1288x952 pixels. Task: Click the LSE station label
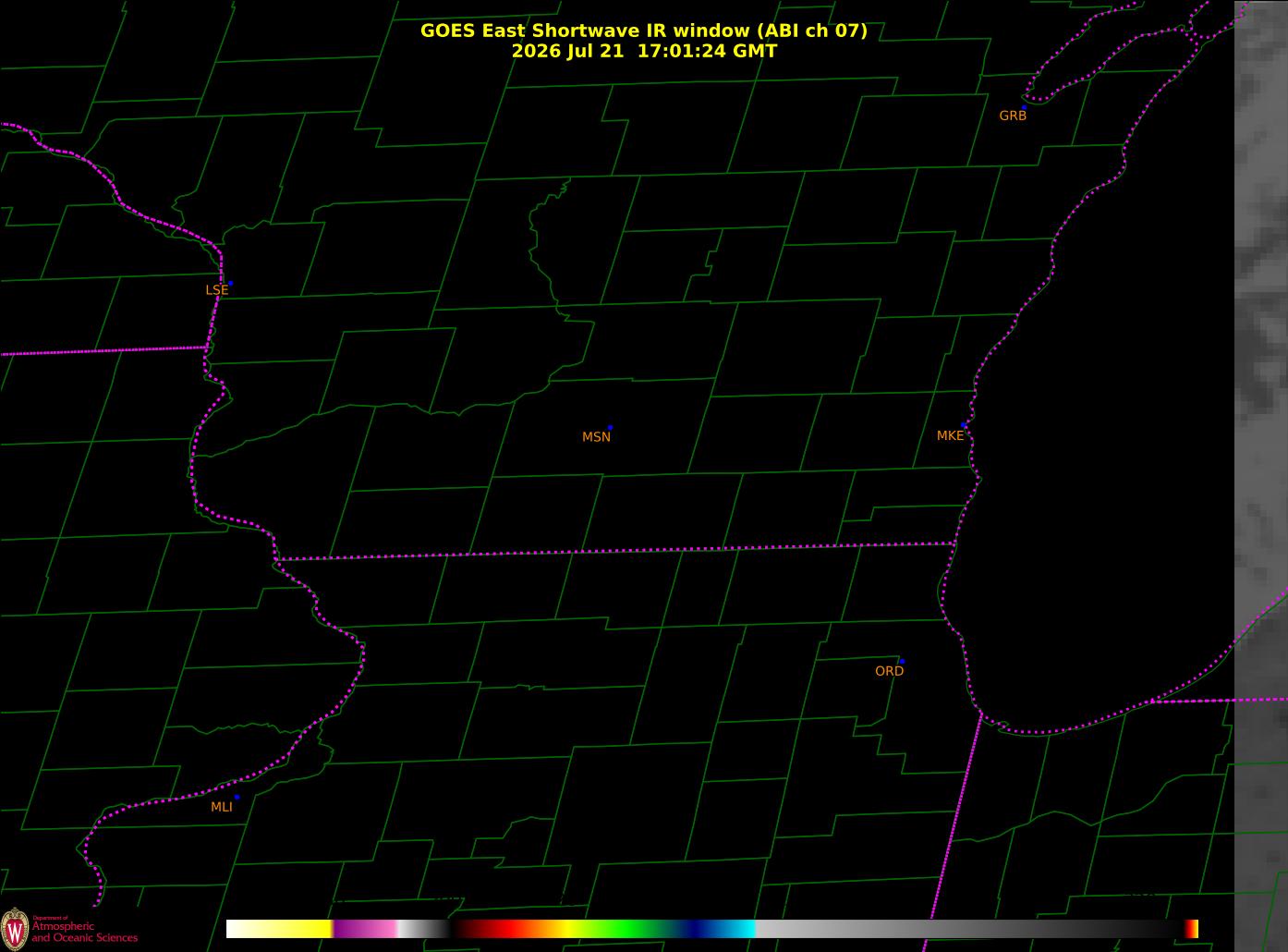pyautogui.click(x=216, y=290)
